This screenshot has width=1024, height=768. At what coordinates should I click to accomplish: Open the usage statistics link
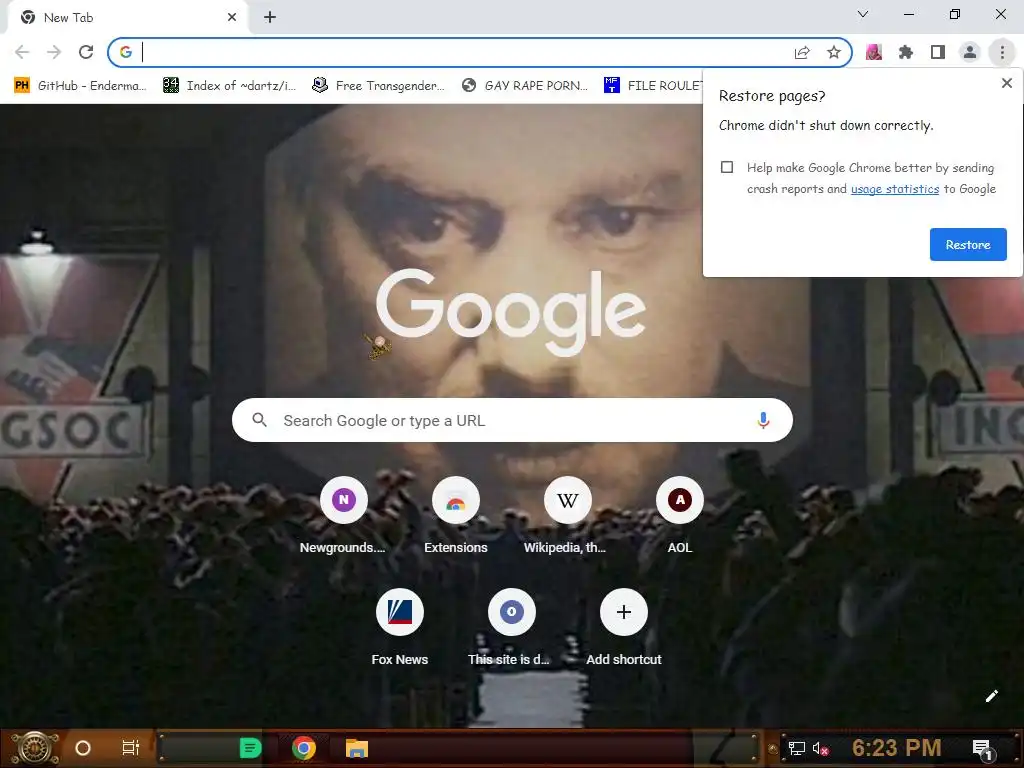coord(895,189)
